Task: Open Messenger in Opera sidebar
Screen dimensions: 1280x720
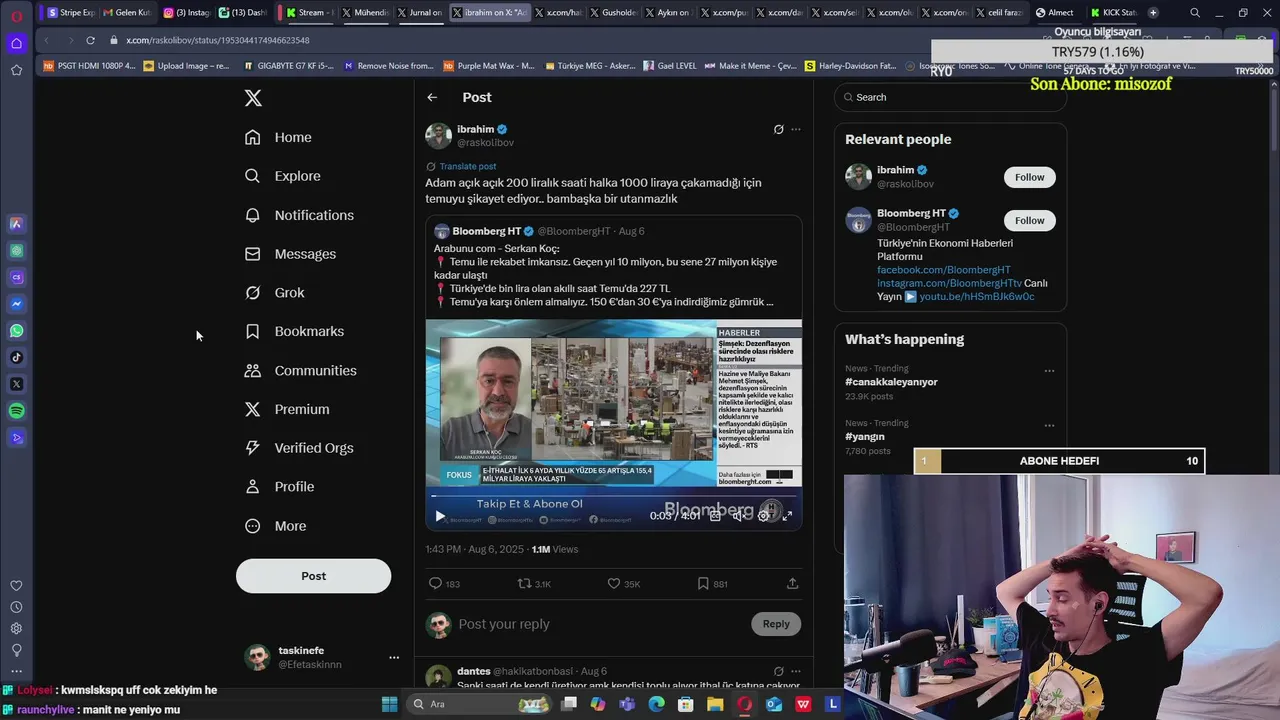Action: click(16, 304)
